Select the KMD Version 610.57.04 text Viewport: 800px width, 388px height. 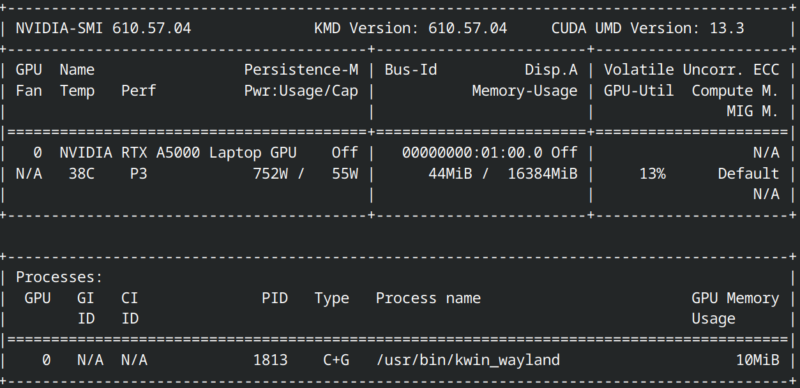[x=411, y=28]
